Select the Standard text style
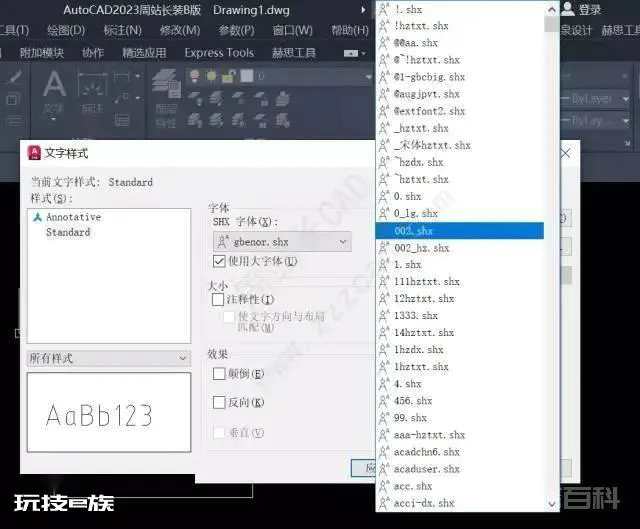The height and width of the screenshot is (529, 640). tap(68, 232)
